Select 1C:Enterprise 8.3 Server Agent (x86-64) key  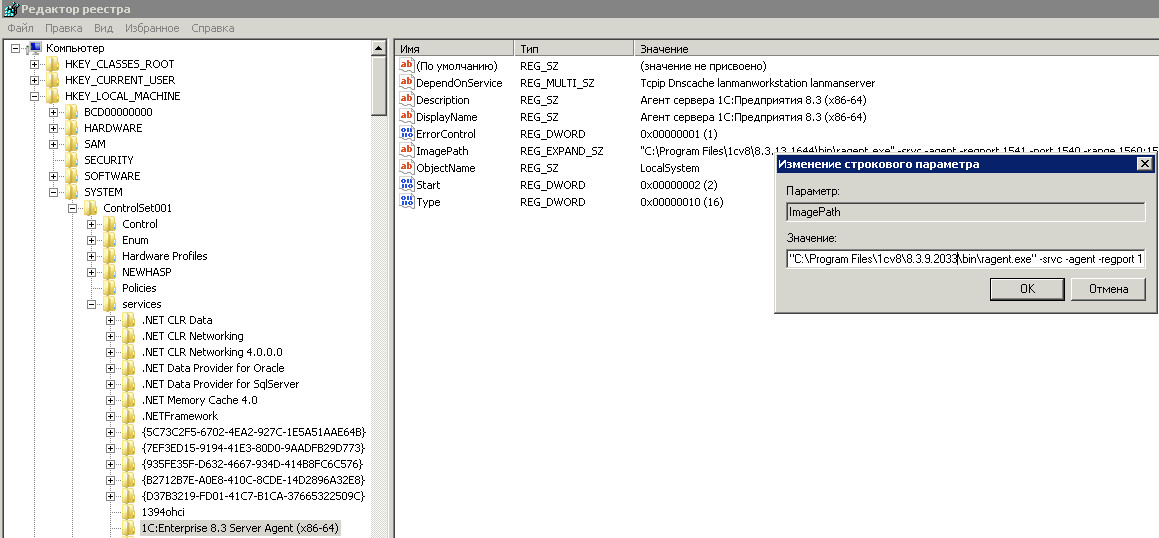[x=239, y=528]
